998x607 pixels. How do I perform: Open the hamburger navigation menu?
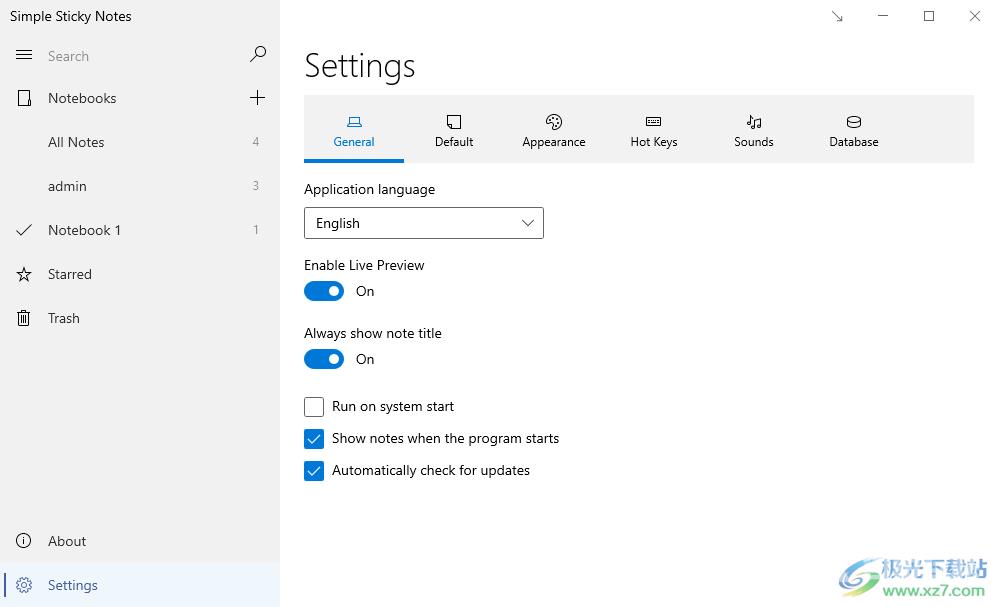[24, 55]
